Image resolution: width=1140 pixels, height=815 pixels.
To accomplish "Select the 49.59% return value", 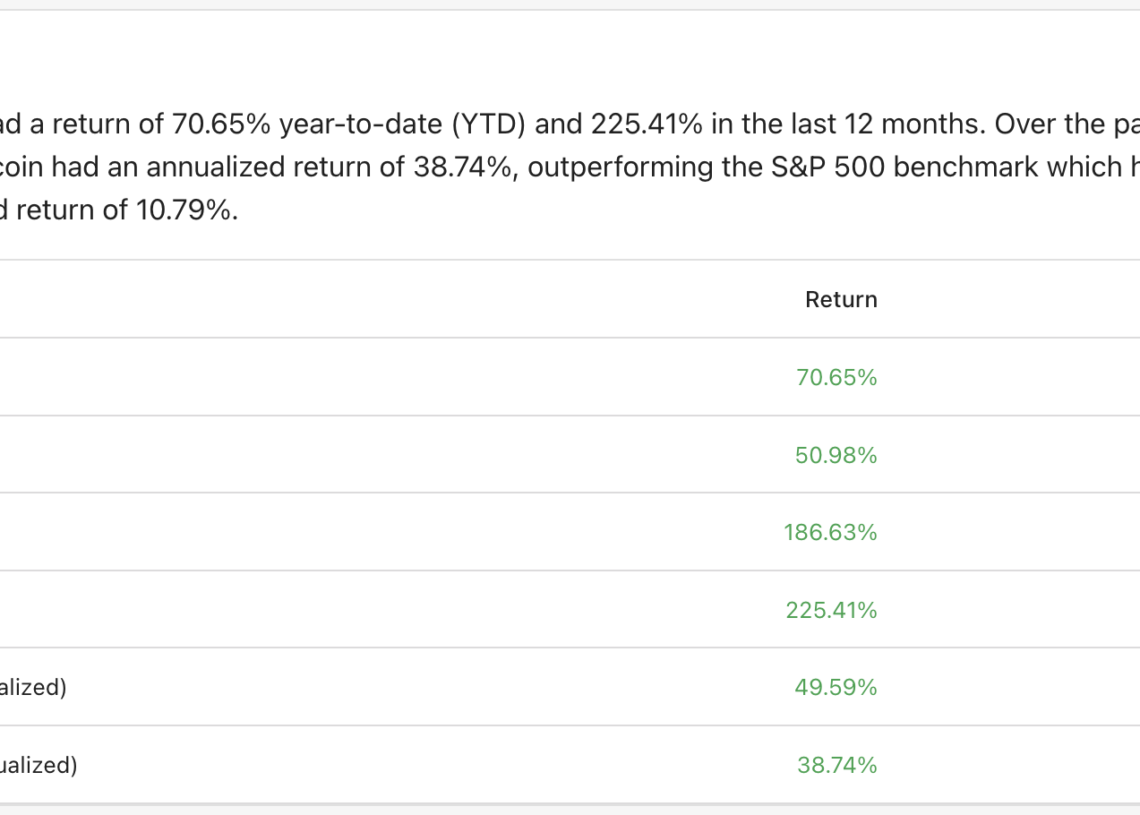I will click(836, 688).
